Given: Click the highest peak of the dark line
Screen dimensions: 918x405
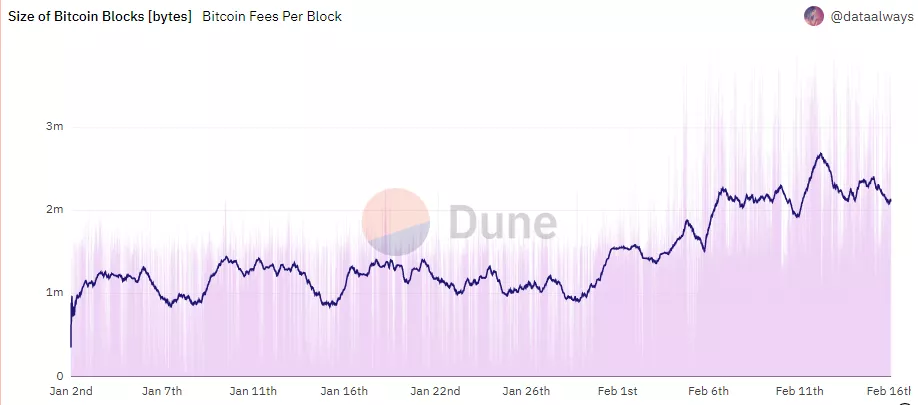Looking at the screenshot, I should 820,154.
